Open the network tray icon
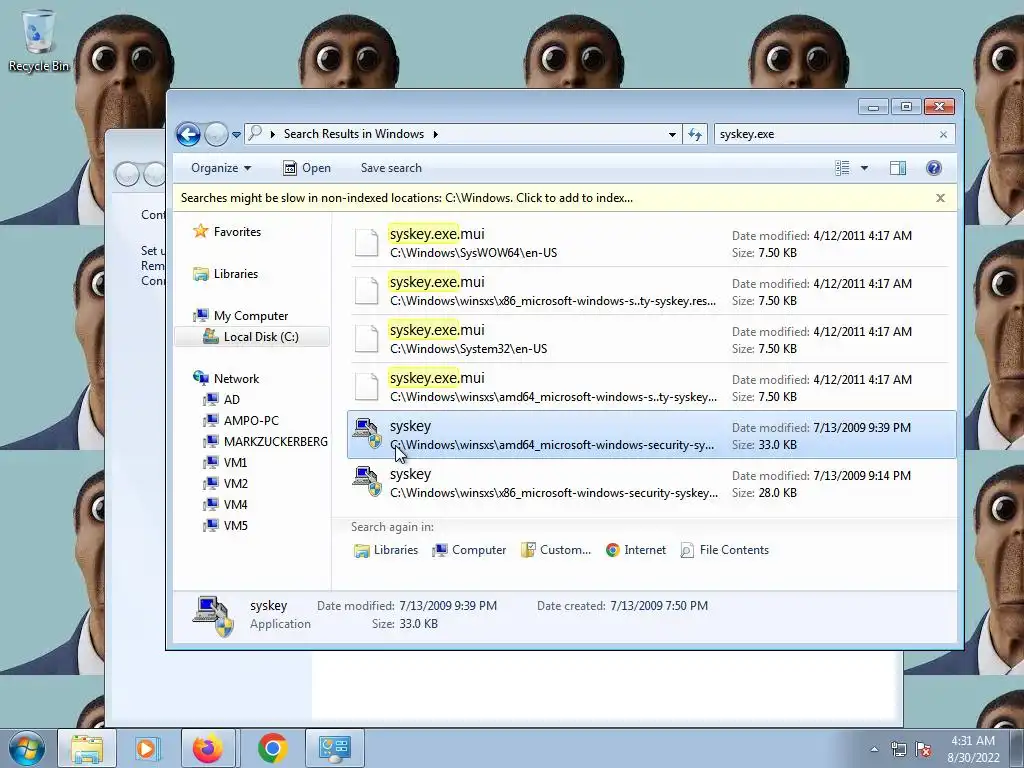Viewport: 1024px width, 768px height. click(x=899, y=749)
